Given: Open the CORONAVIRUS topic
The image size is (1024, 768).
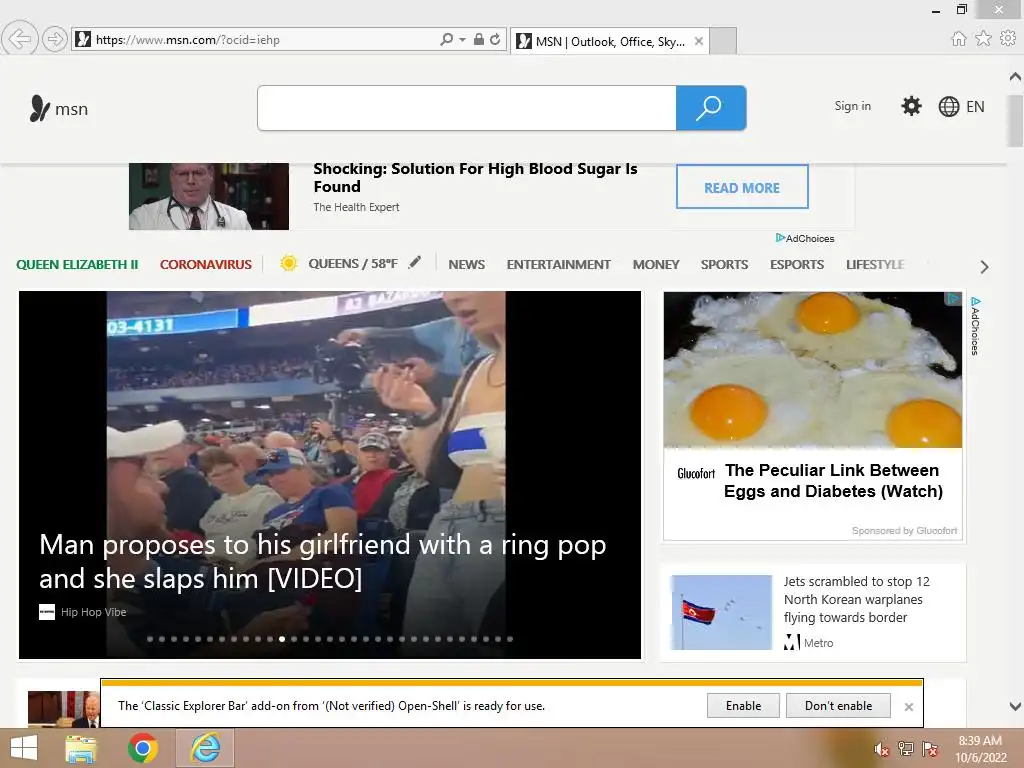Looking at the screenshot, I should pyautogui.click(x=206, y=264).
